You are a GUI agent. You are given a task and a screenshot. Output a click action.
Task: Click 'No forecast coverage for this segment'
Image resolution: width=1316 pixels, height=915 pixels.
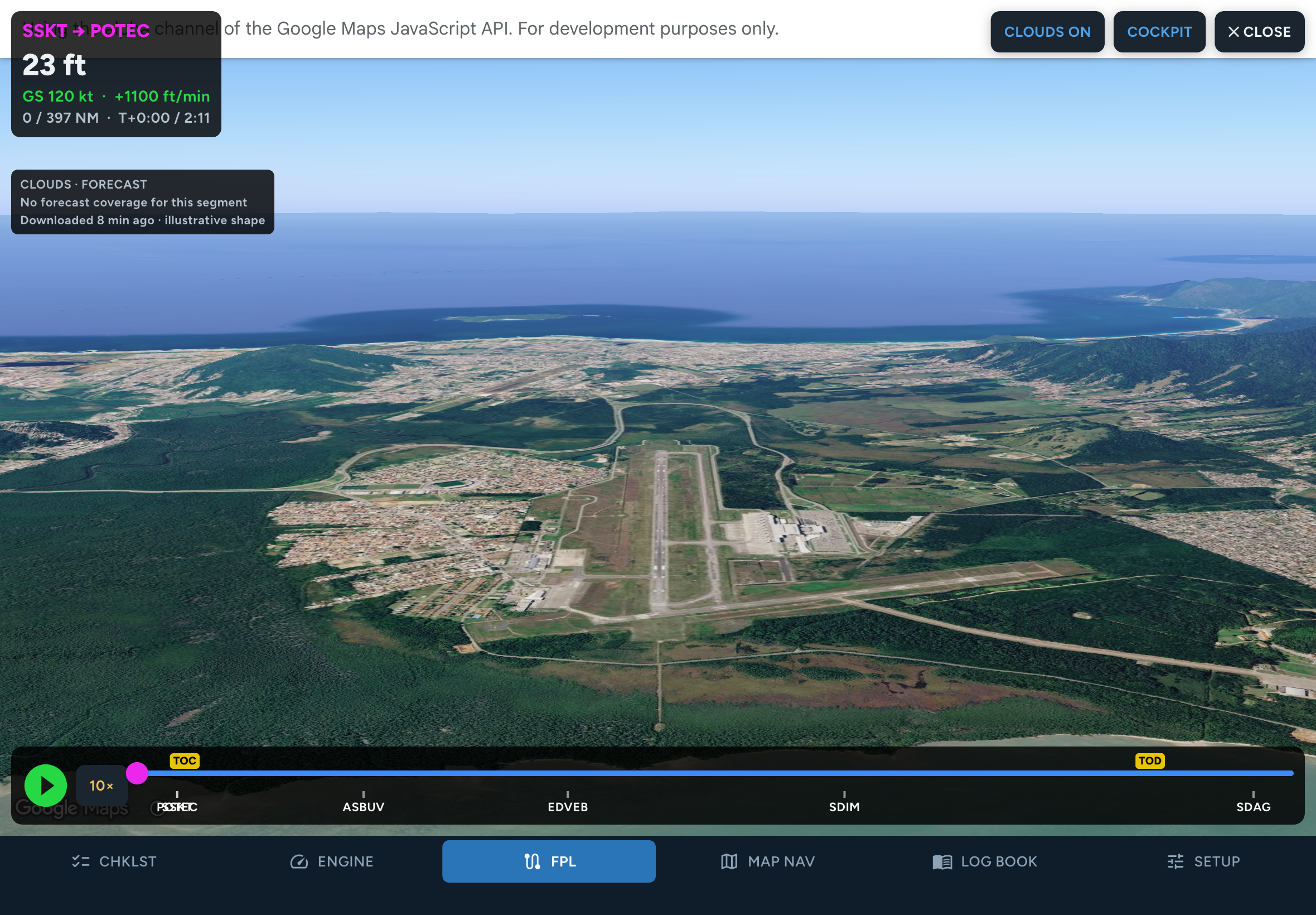pyautogui.click(x=133, y=203)
